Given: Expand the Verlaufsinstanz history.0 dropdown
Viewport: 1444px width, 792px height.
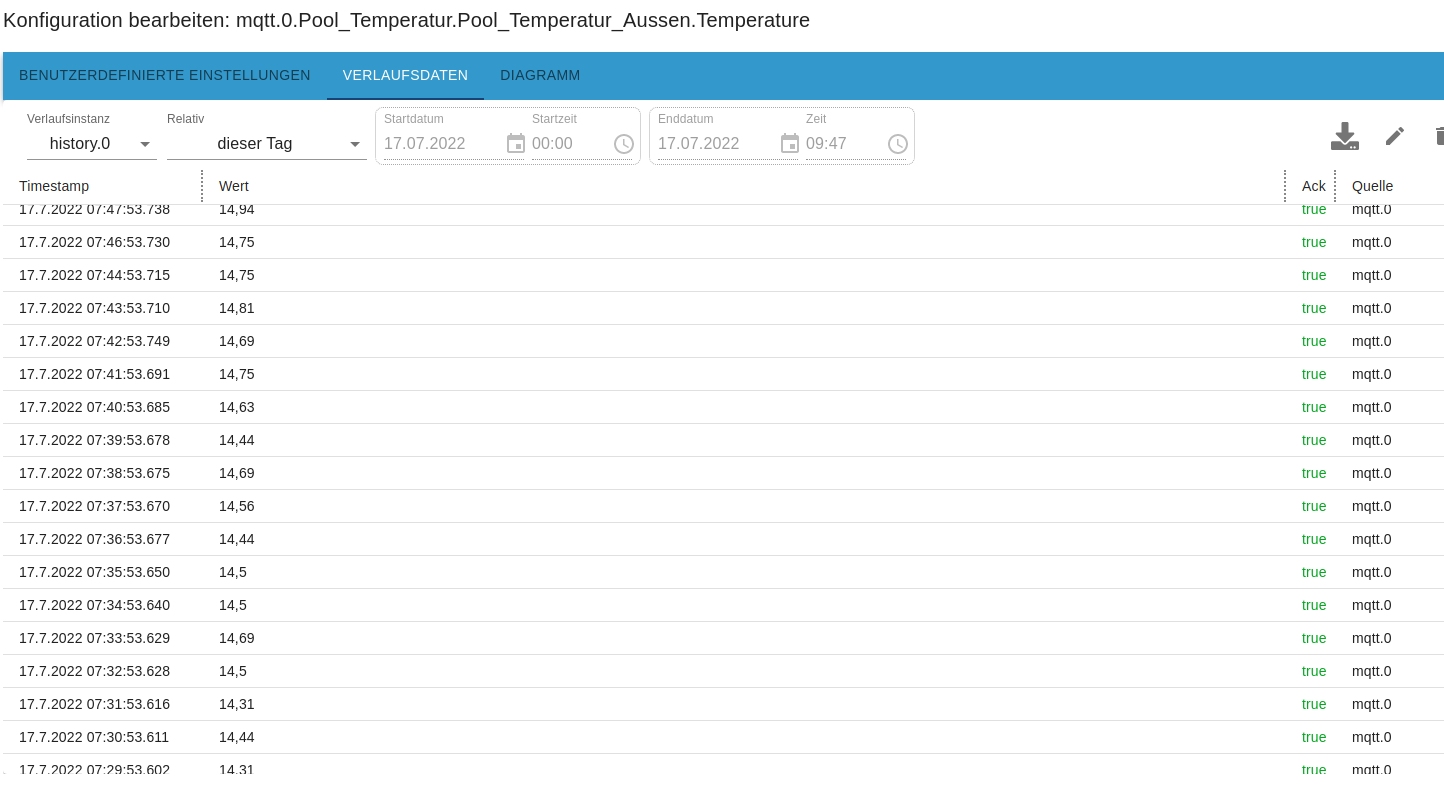Looking at the screenshot, I should coord(92,144).
